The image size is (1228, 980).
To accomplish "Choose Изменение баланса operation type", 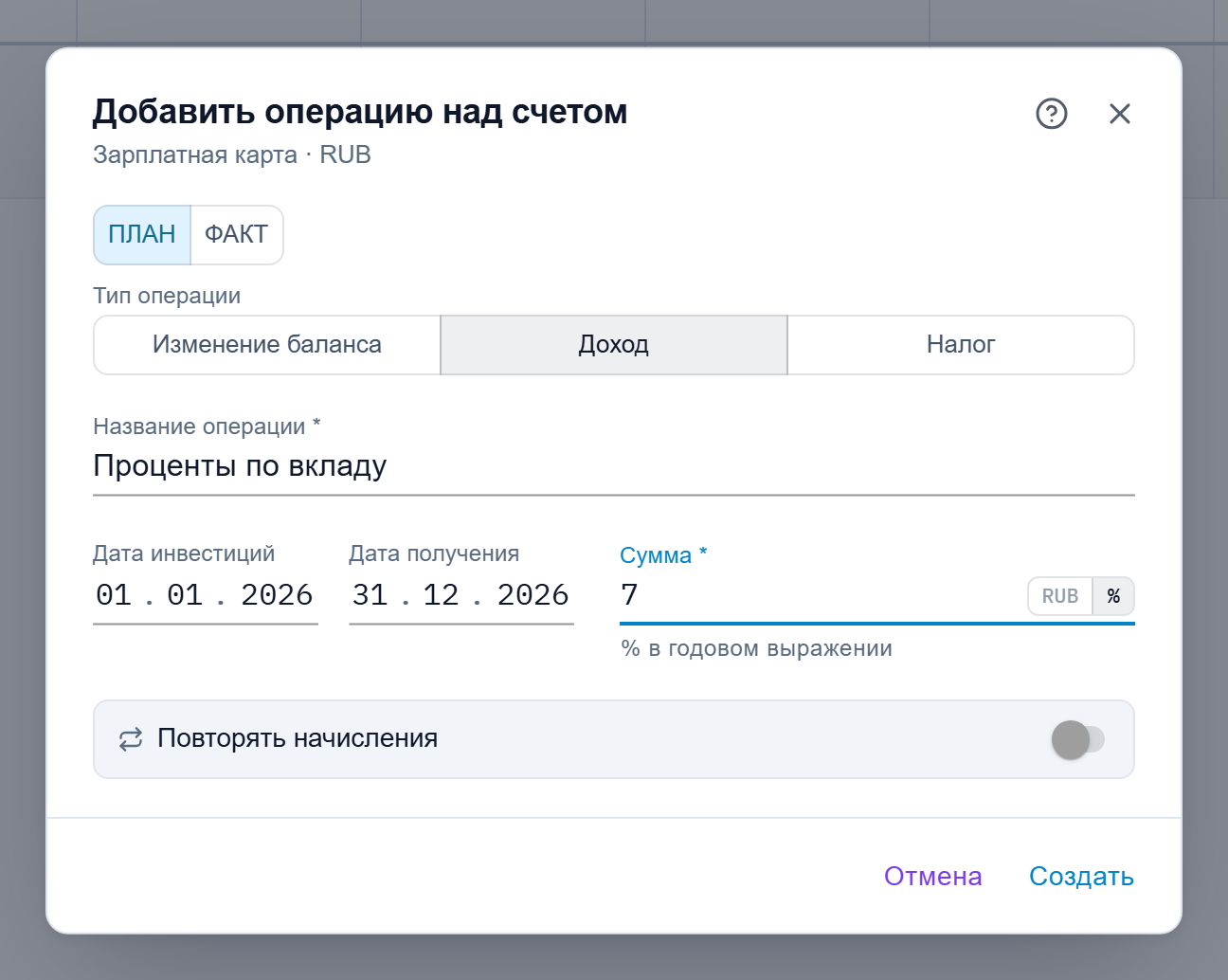I will [267, 345].
